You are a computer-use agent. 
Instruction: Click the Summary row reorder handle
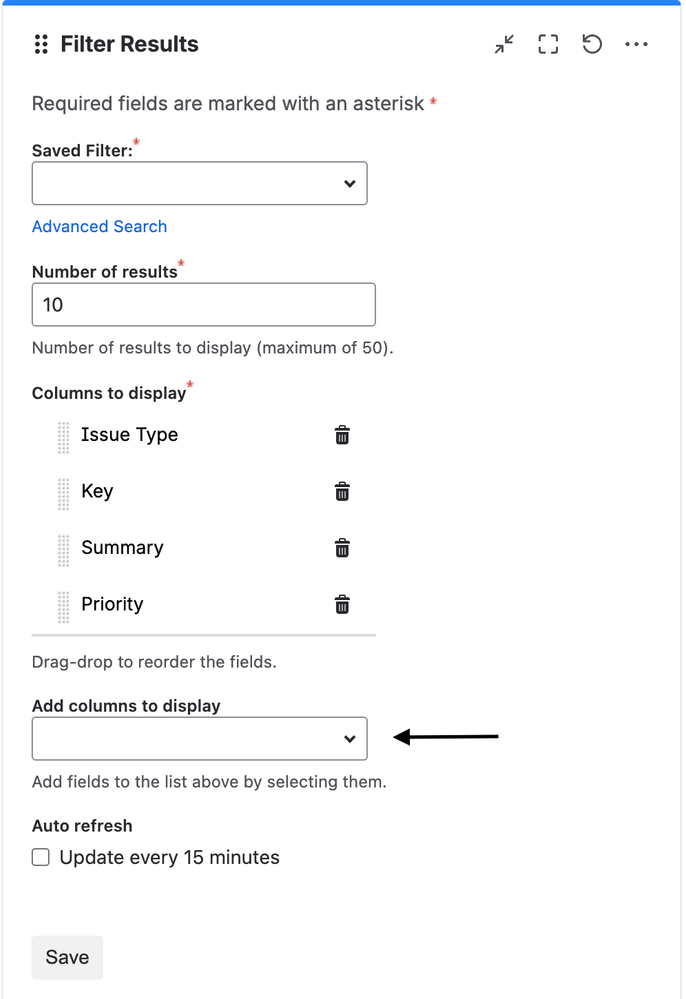tap(64, 549)
